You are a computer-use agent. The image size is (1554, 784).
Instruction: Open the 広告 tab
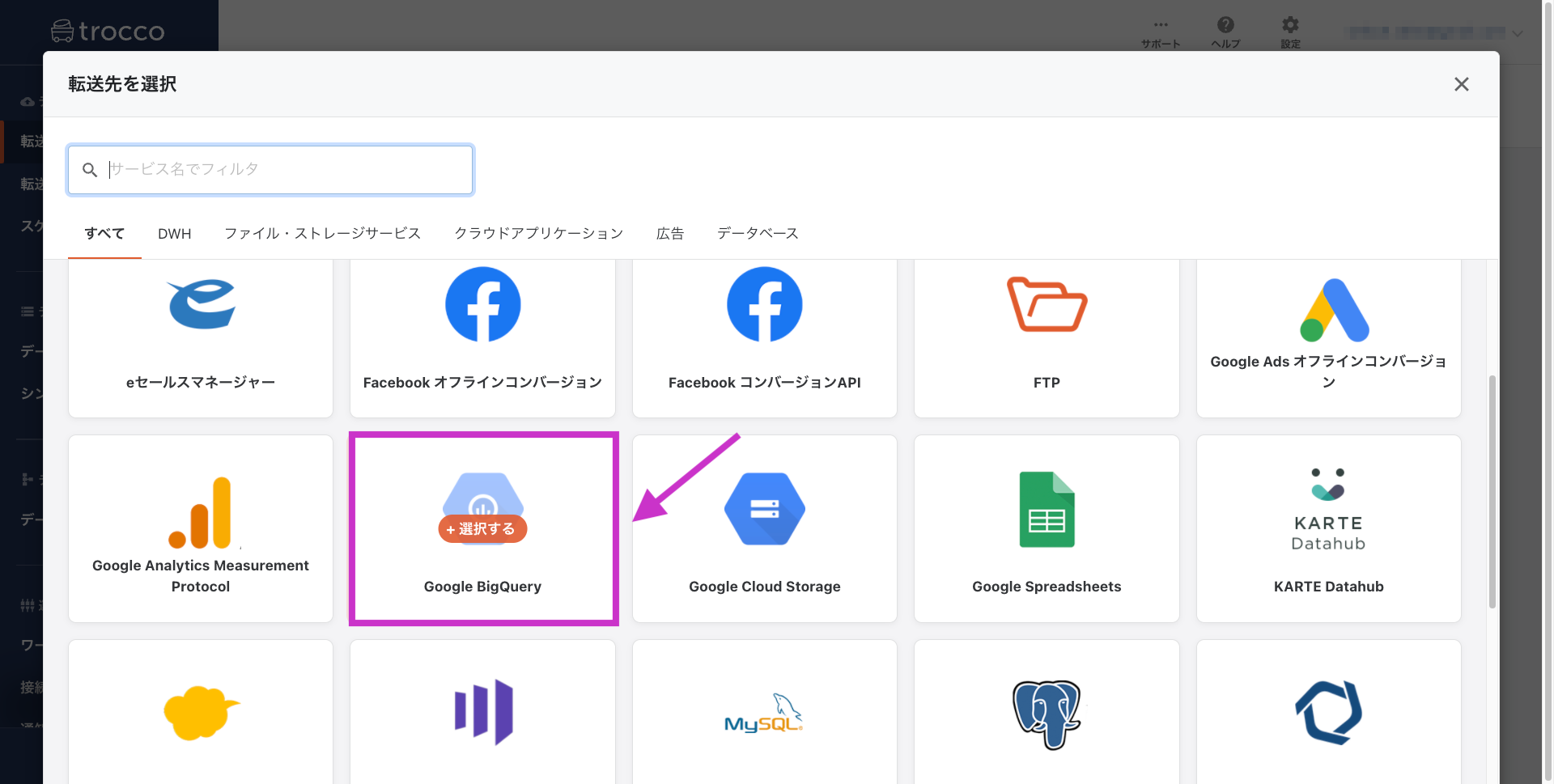click(670, 234)
